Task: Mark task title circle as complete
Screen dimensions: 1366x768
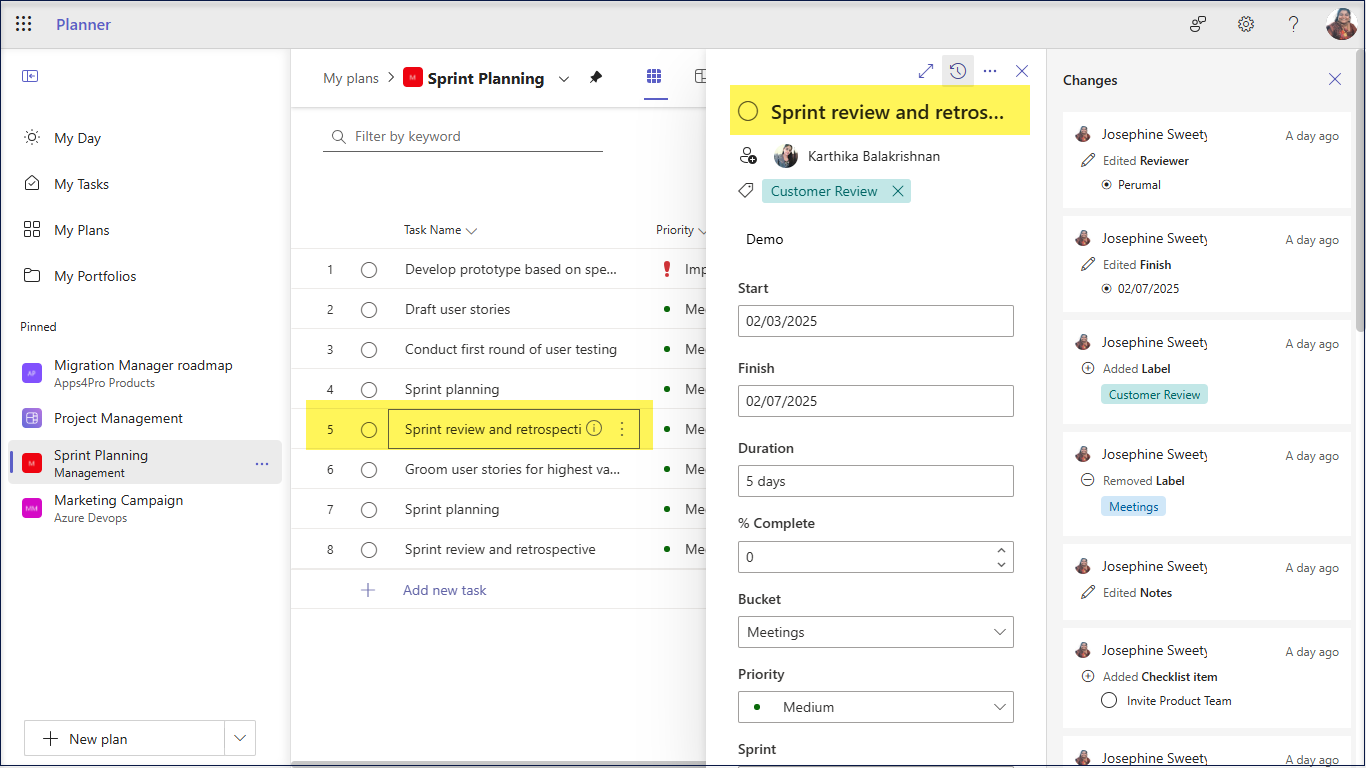Action: coord(748,112)
